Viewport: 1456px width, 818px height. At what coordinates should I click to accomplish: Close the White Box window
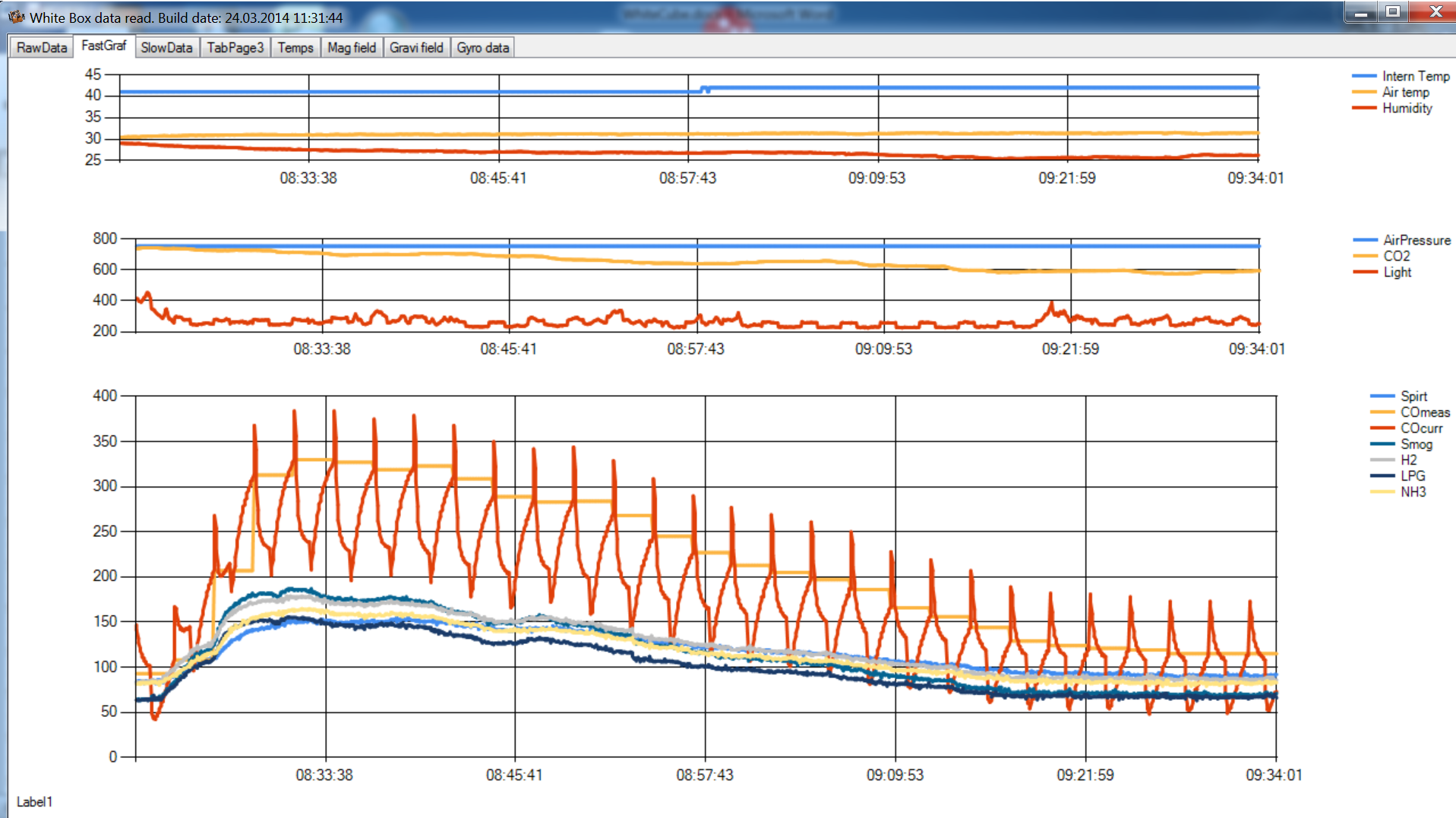click(1434, 12)
